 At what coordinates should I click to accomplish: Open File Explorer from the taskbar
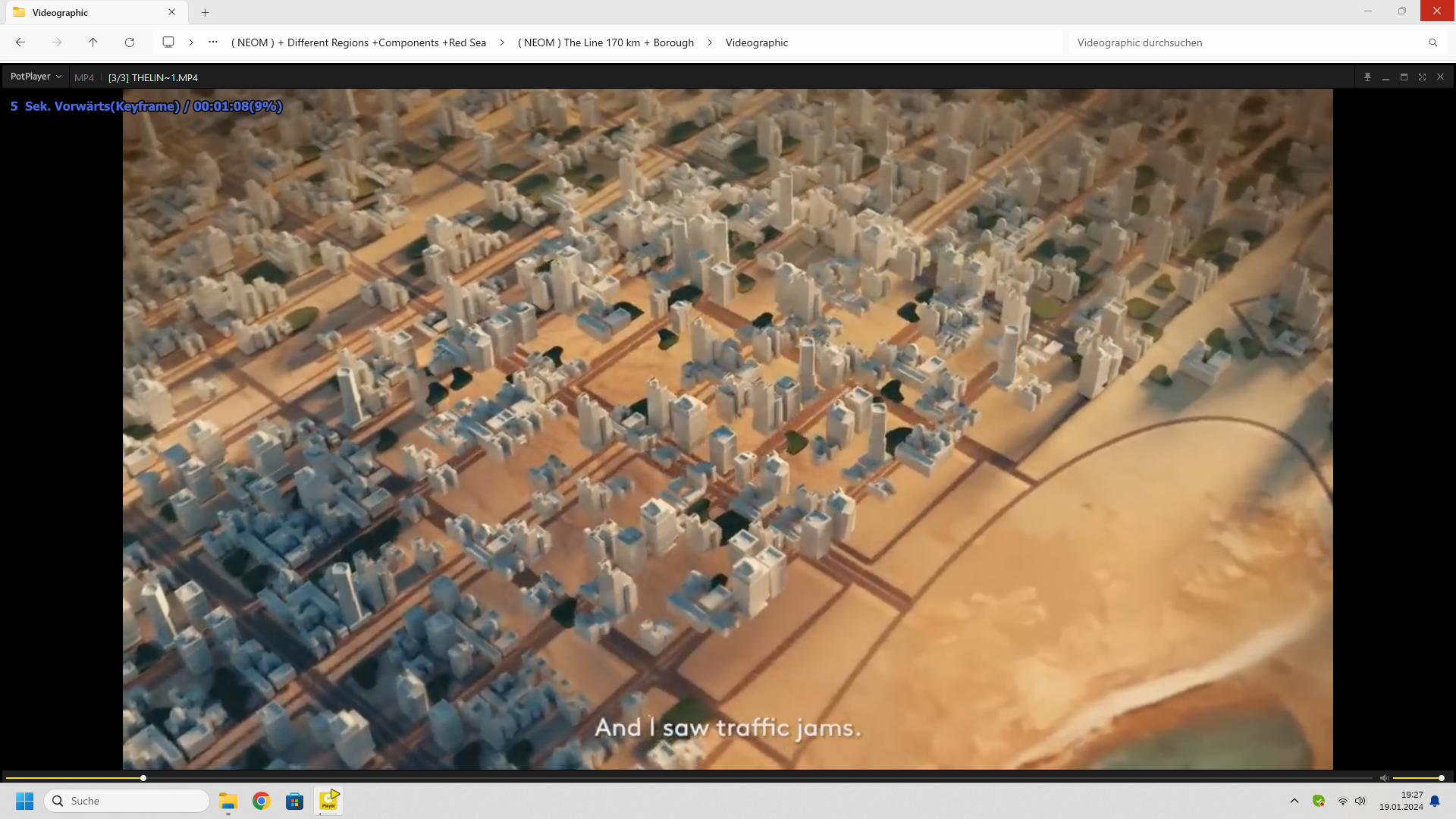[228, 801]
